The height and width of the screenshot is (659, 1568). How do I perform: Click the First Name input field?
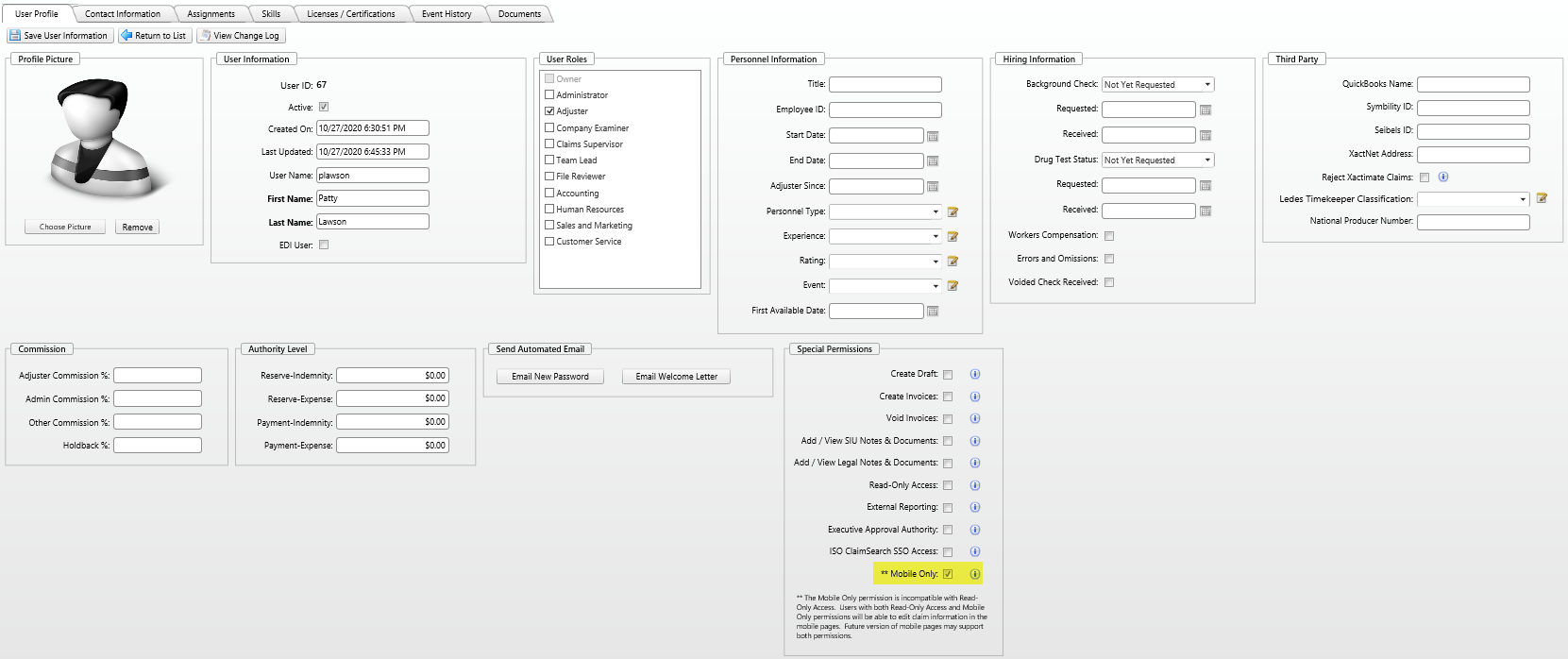(x=373, y=198)
